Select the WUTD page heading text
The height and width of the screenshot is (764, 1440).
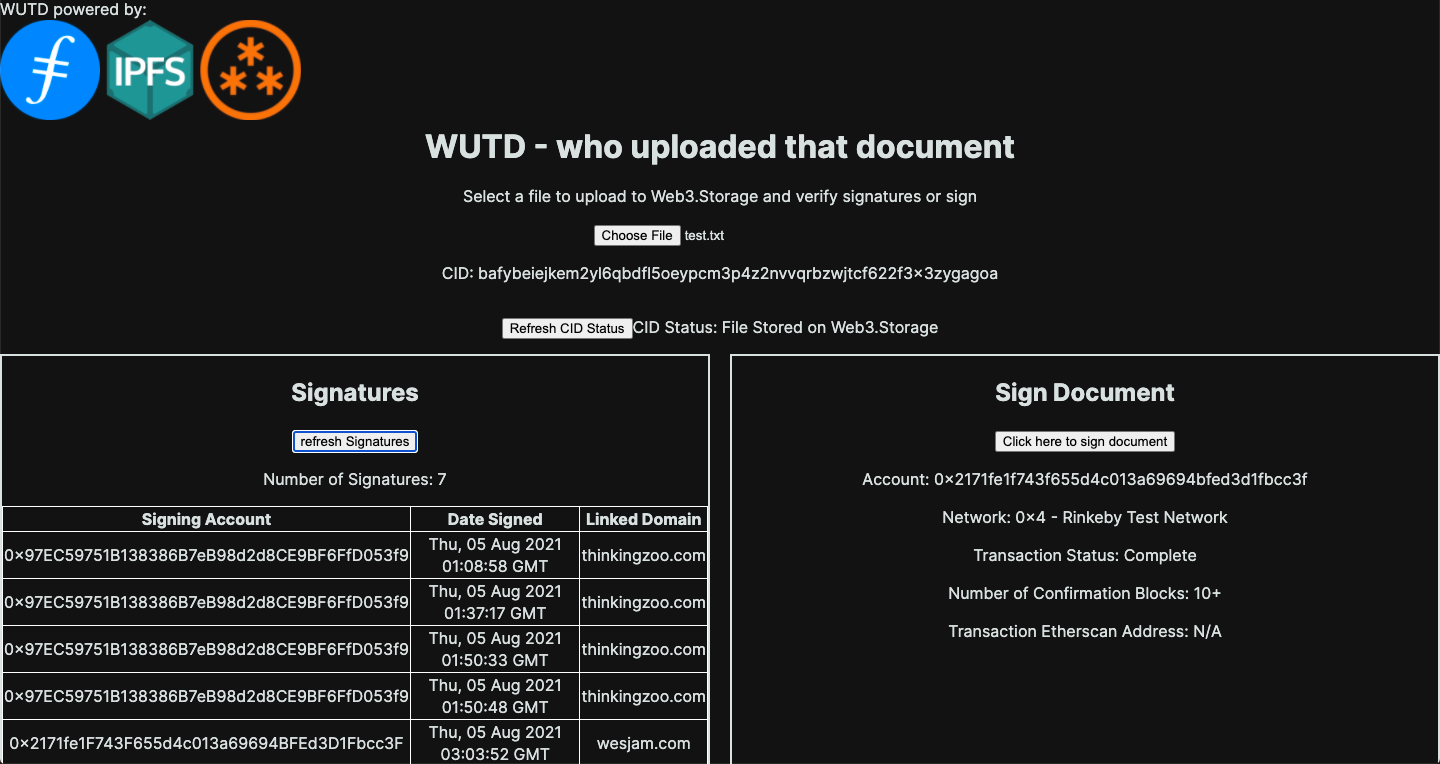tap(720, 147)
